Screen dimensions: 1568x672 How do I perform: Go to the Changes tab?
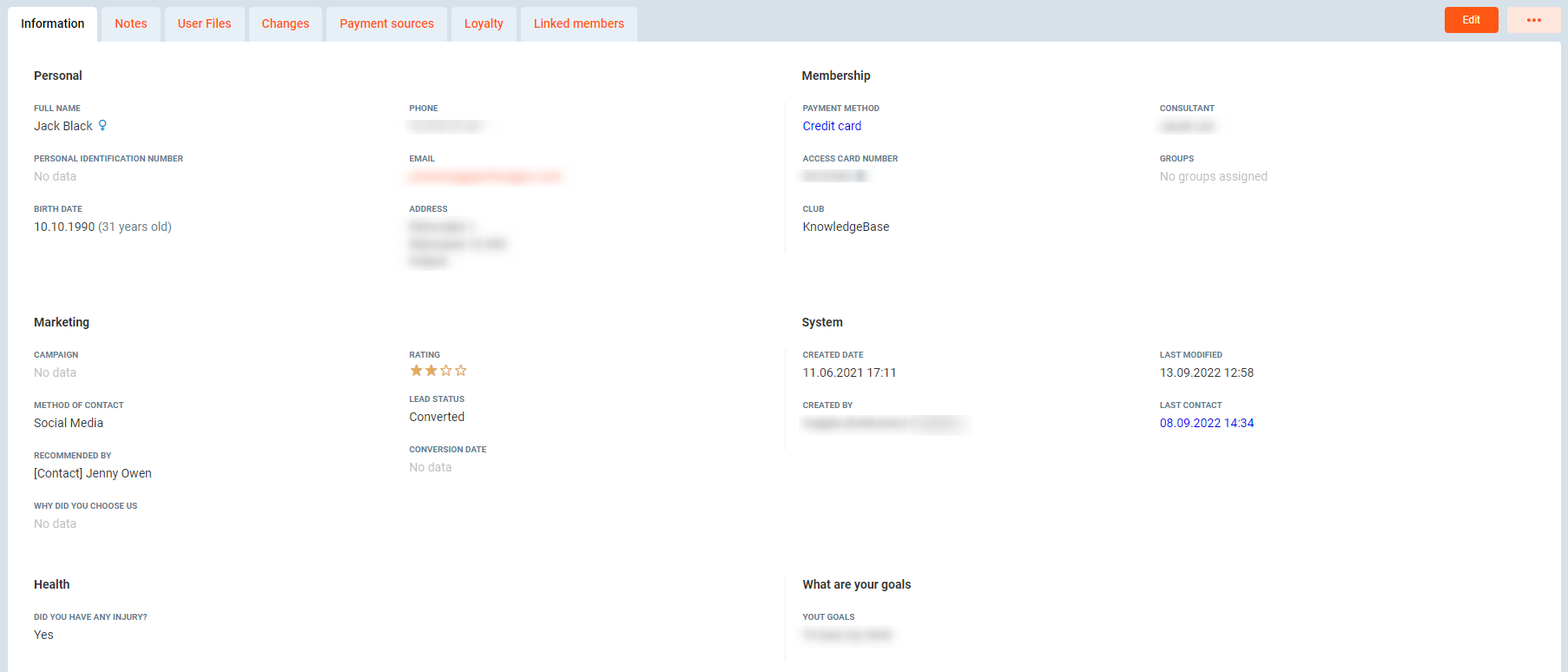(285, 23)
